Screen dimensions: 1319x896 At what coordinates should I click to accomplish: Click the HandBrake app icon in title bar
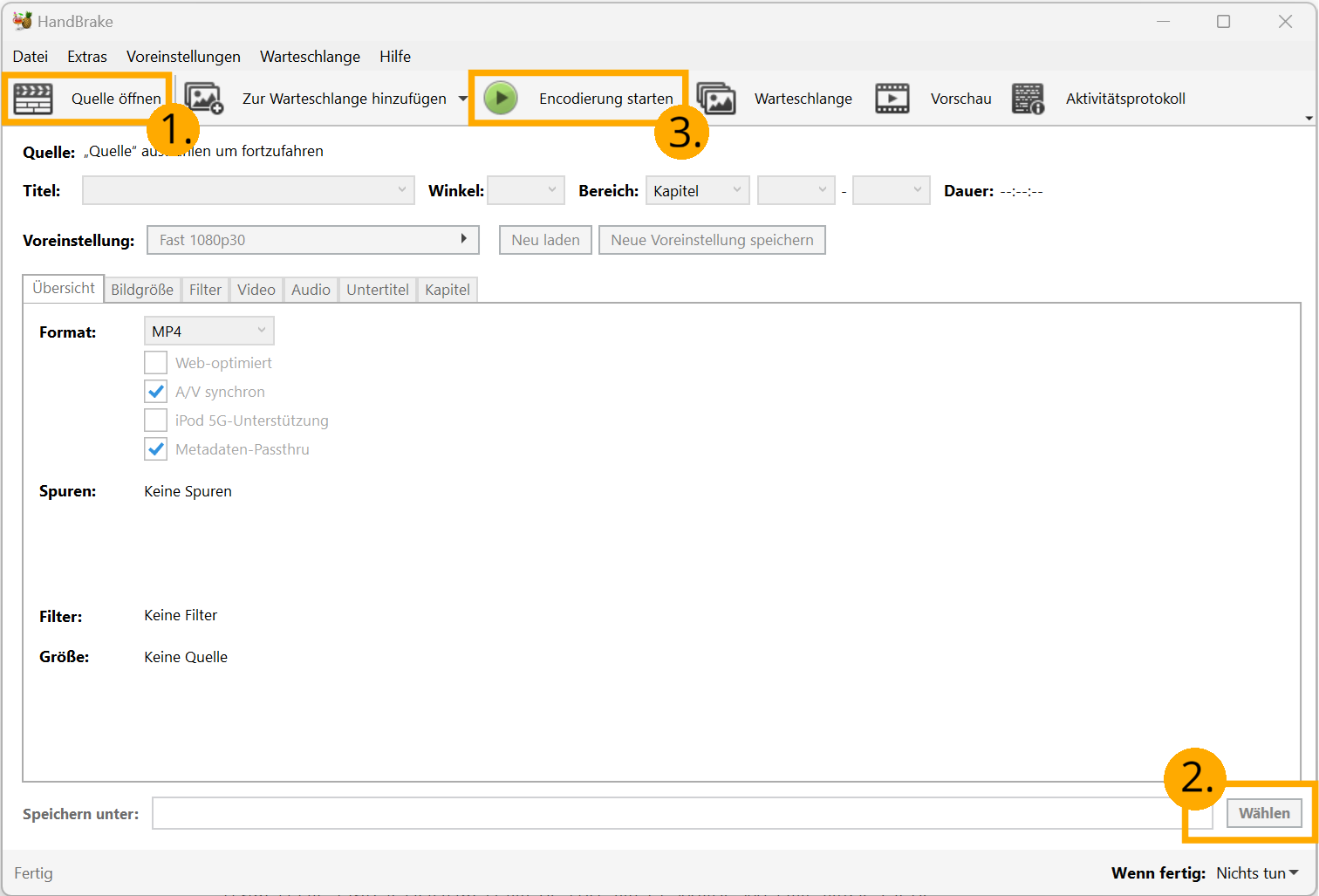[22, 21]
